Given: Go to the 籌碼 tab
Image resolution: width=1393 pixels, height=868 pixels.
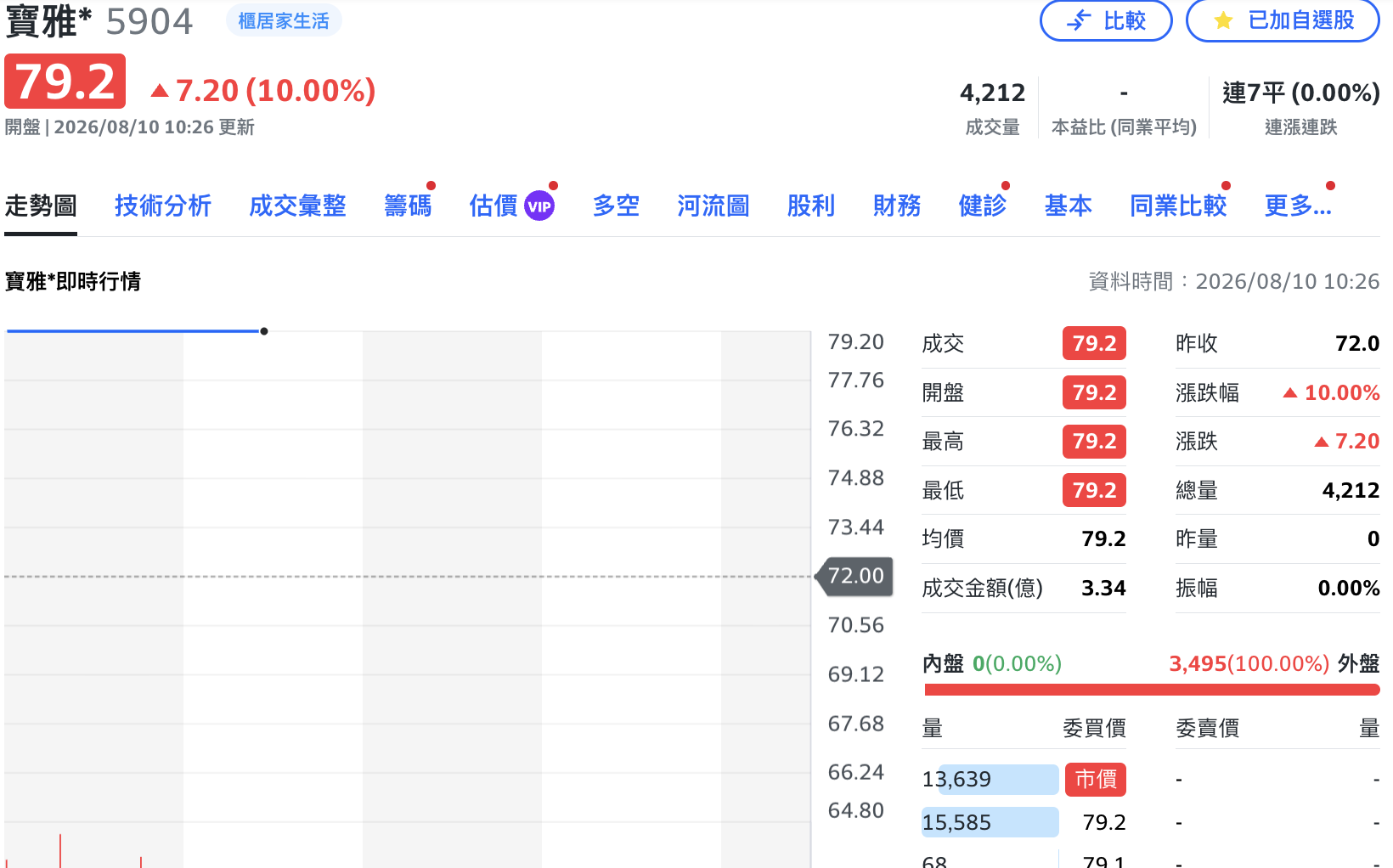Looking at the screenshot, I should (x=408, y=206).
